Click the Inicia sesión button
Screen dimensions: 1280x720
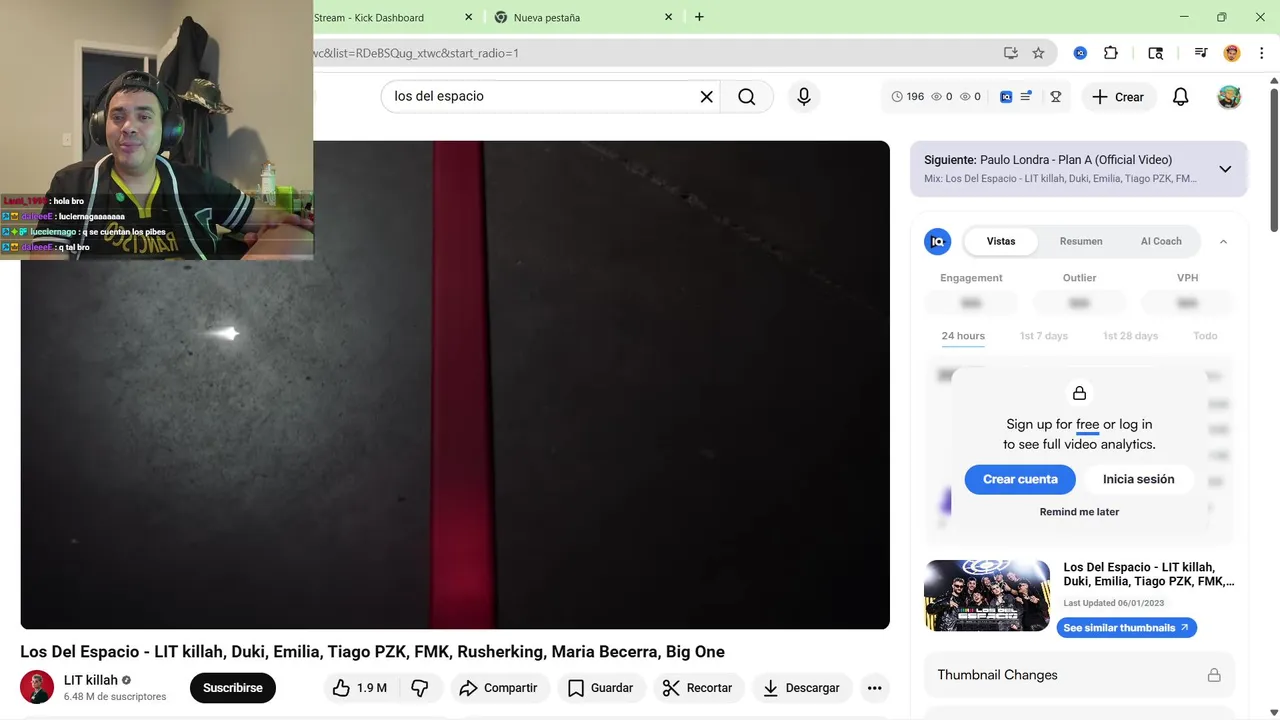click(1138, 479)
